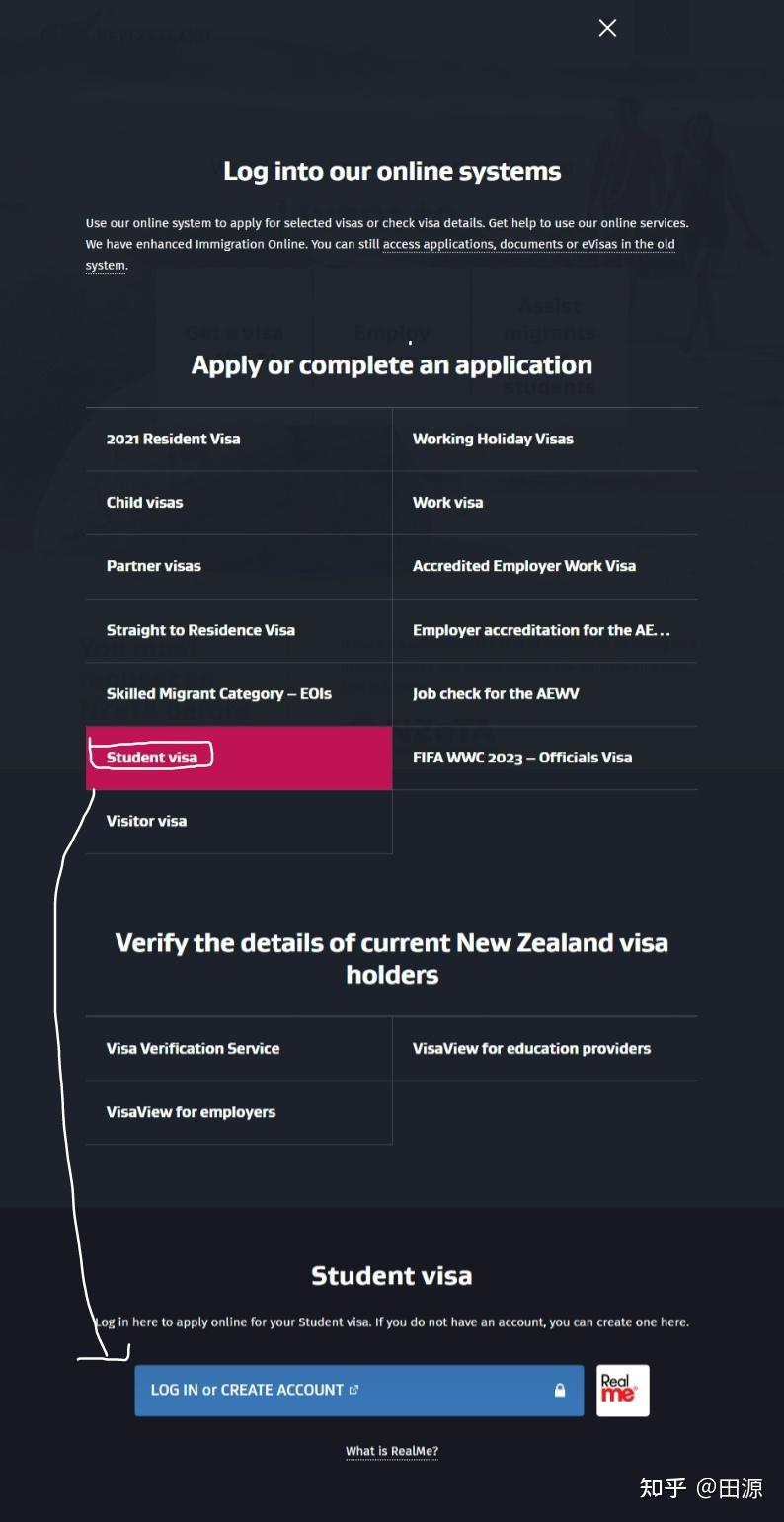Follow the old system eVisas access link
Viewport: 784px width, 1522px height.
point(527,244)
